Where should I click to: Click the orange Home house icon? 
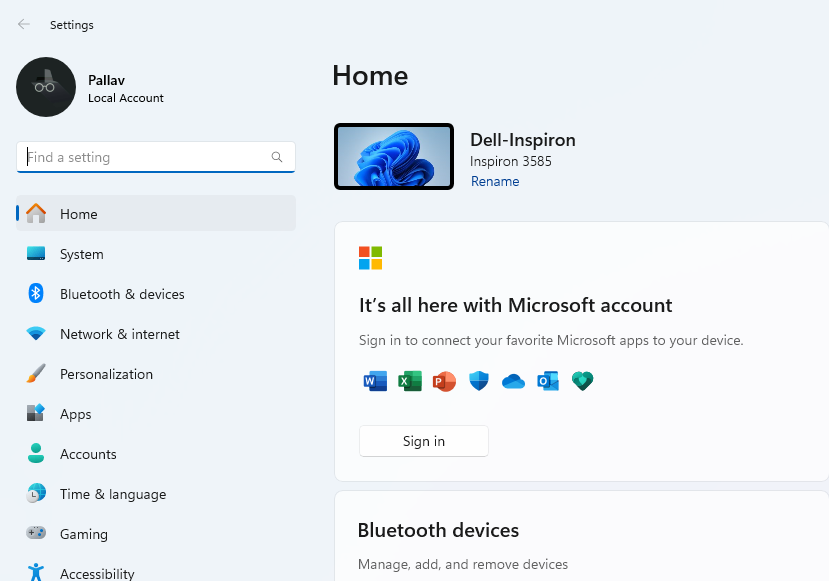point(36,214)
